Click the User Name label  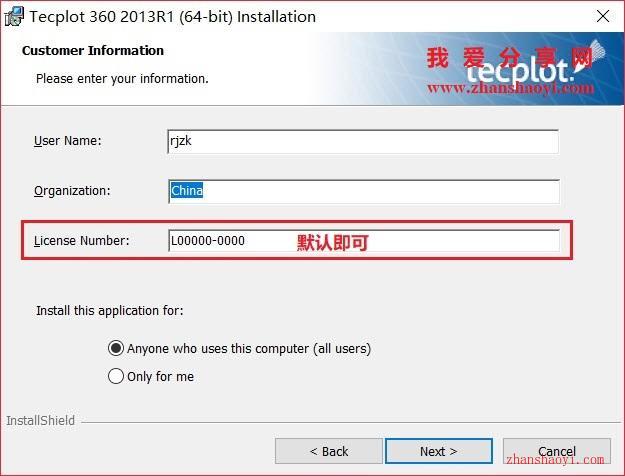[68, 141]
